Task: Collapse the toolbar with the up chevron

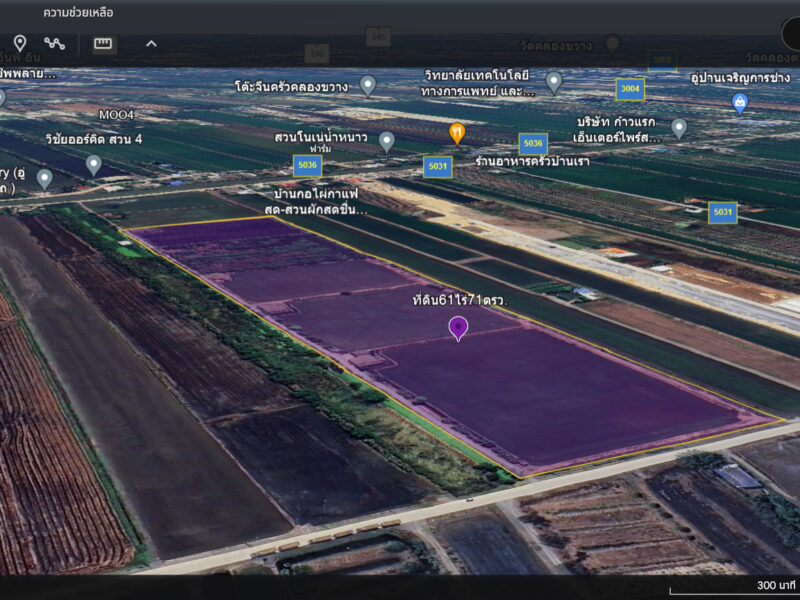Action: tap(151, 44)
